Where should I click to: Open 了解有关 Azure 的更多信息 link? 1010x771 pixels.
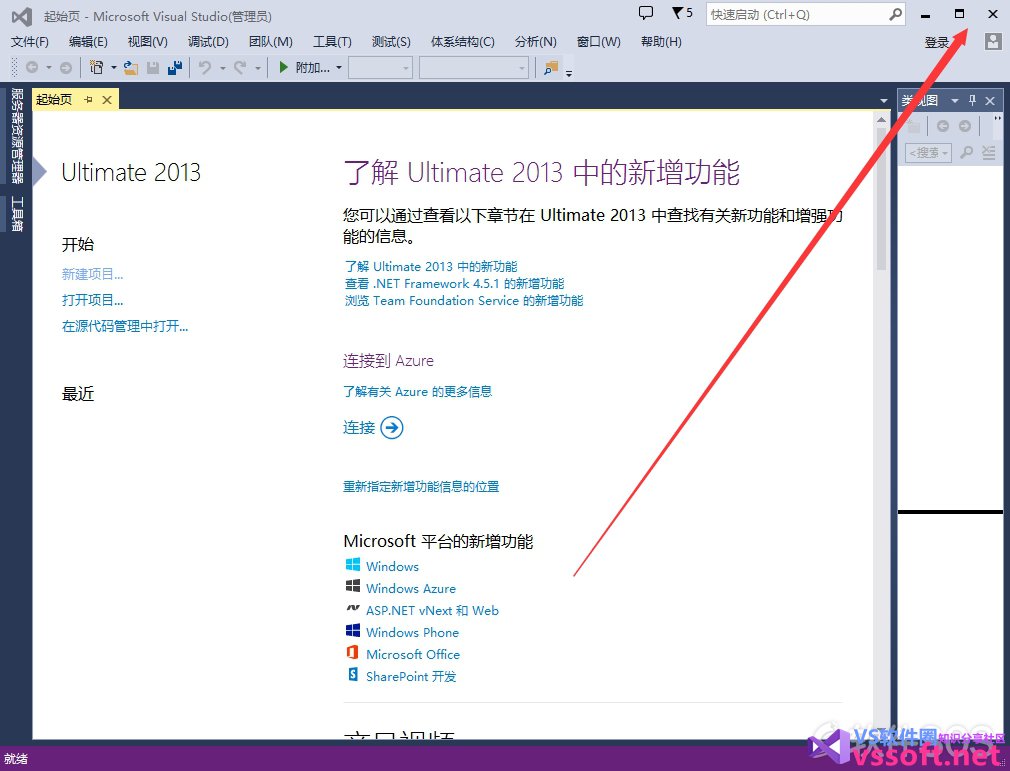point(417,392)
